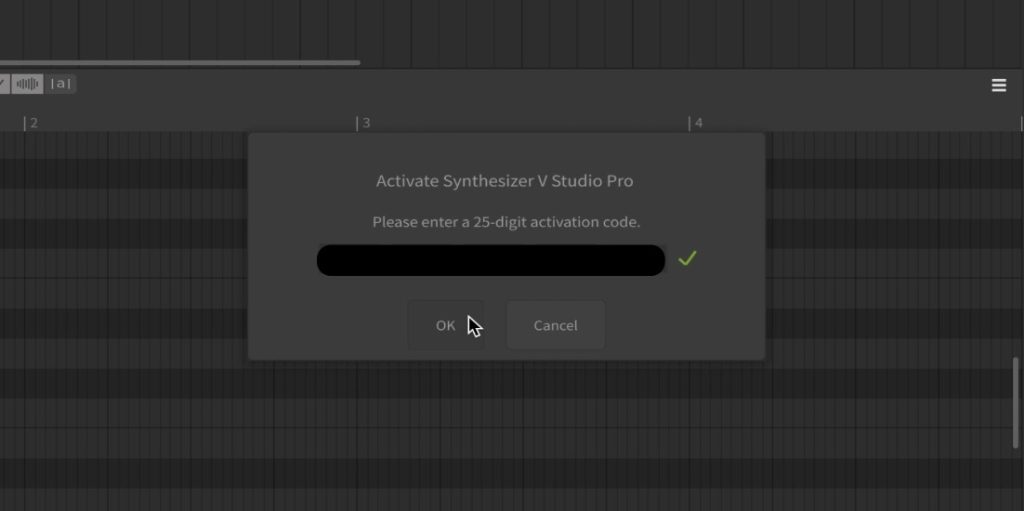This screenshot has height=511, width=1024.
Task: Jump to measure 4 on the ruler
Action: [697, 123]
